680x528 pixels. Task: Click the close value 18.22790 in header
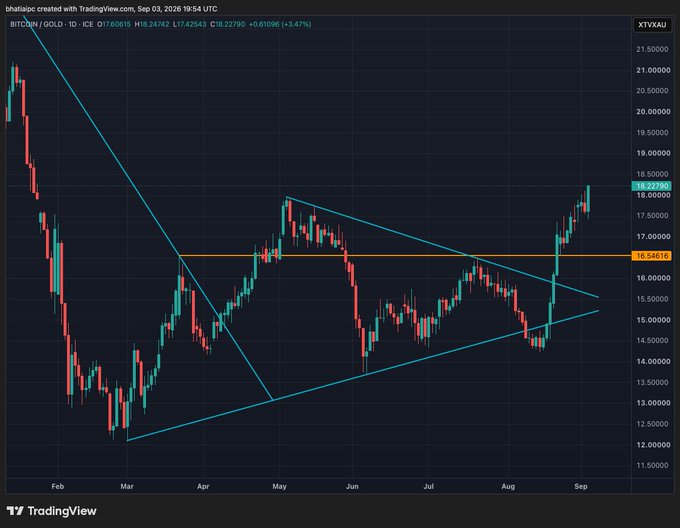click(230, 24)
